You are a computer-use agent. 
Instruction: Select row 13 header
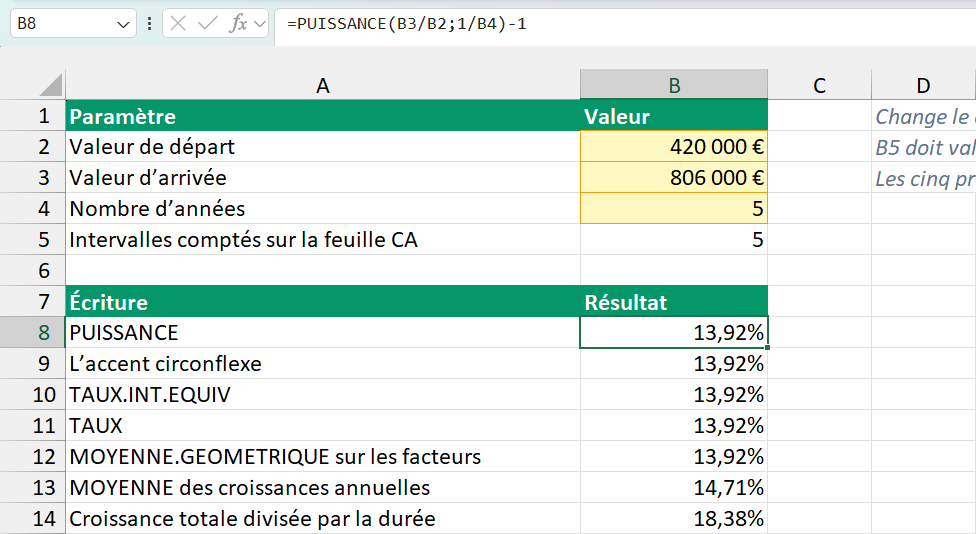(x=32, y=487)
